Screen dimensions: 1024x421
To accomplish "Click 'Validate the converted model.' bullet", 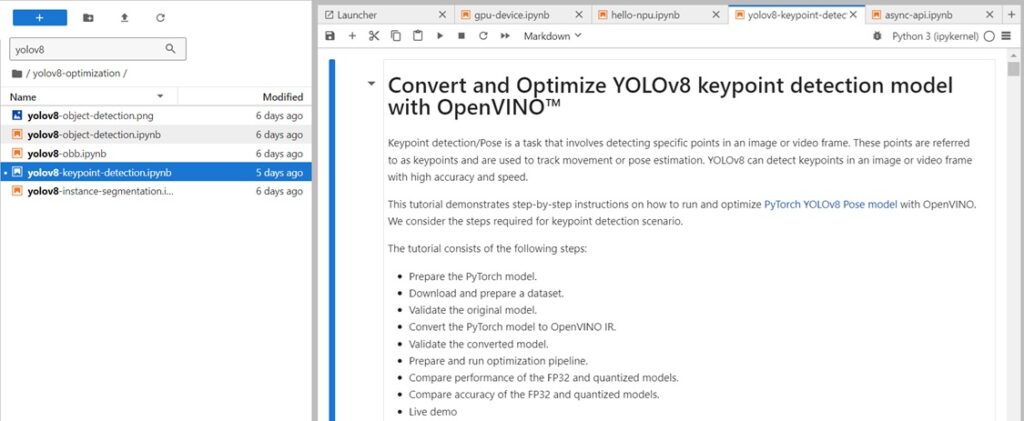I will [x=479, y=344].
